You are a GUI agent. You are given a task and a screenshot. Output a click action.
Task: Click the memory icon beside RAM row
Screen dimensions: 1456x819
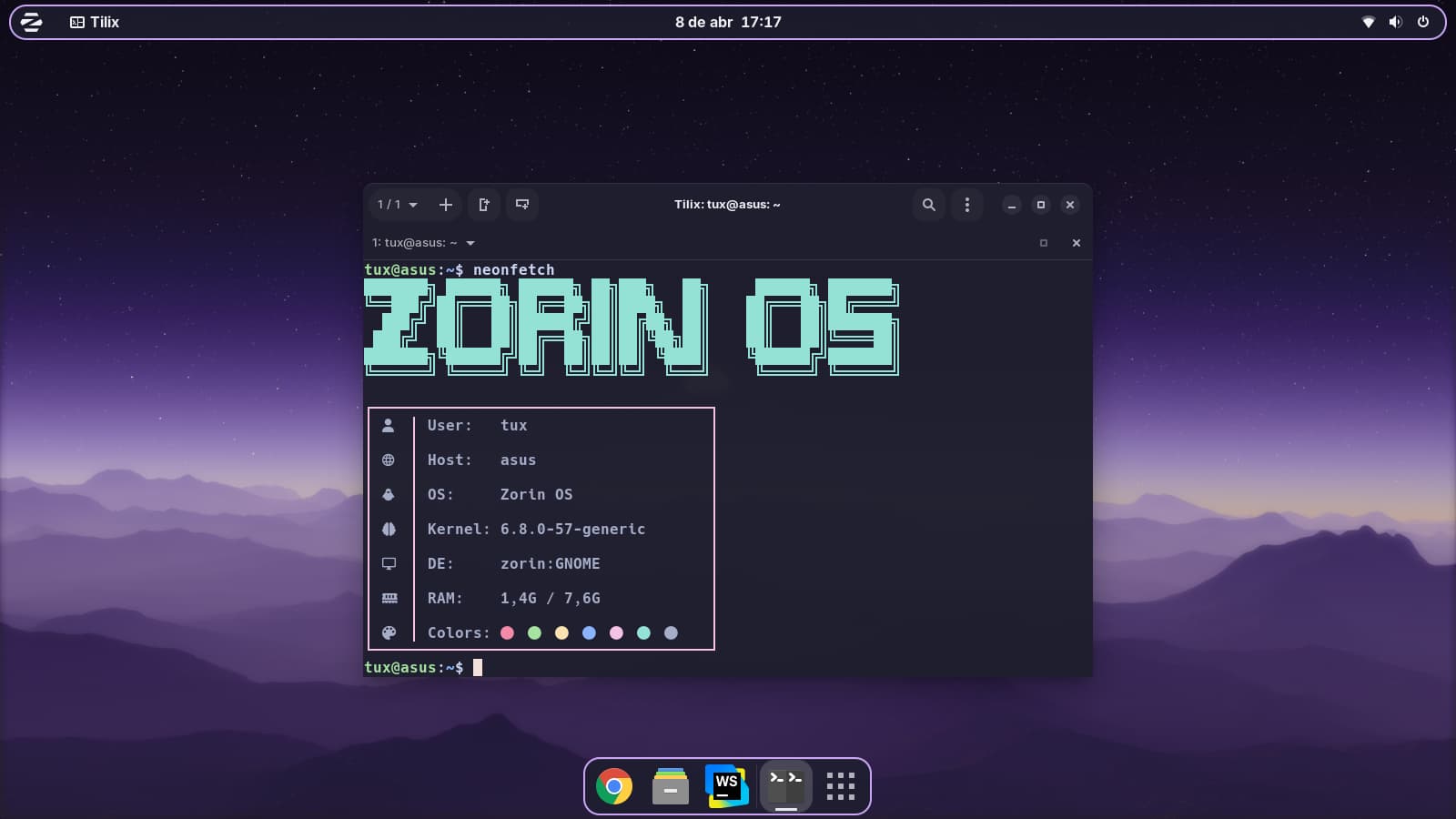point(389,598)
